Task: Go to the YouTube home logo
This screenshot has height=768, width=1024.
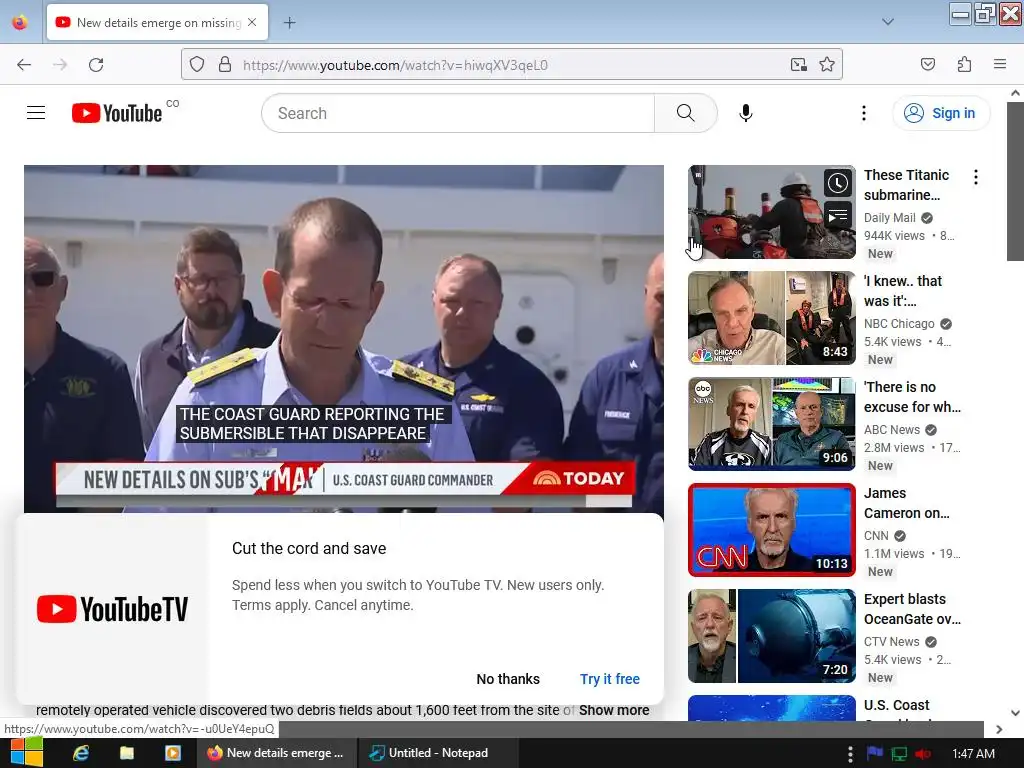Action: (117, 113)
